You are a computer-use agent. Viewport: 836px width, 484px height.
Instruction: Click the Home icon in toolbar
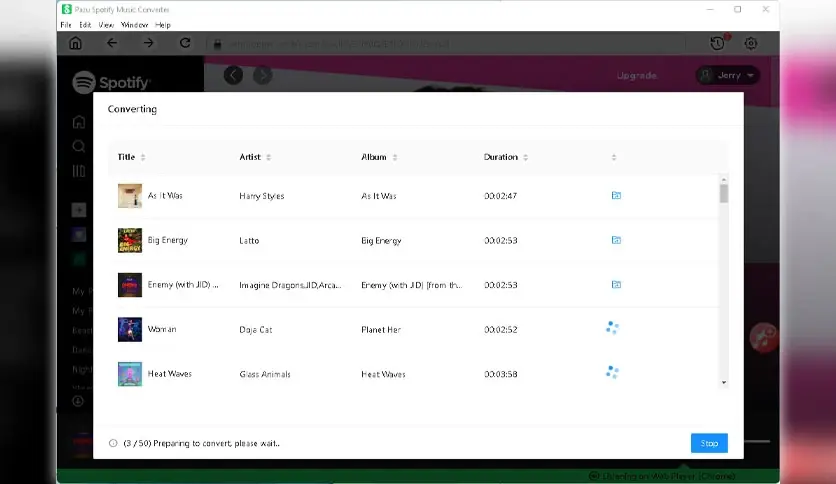[75, 43]
